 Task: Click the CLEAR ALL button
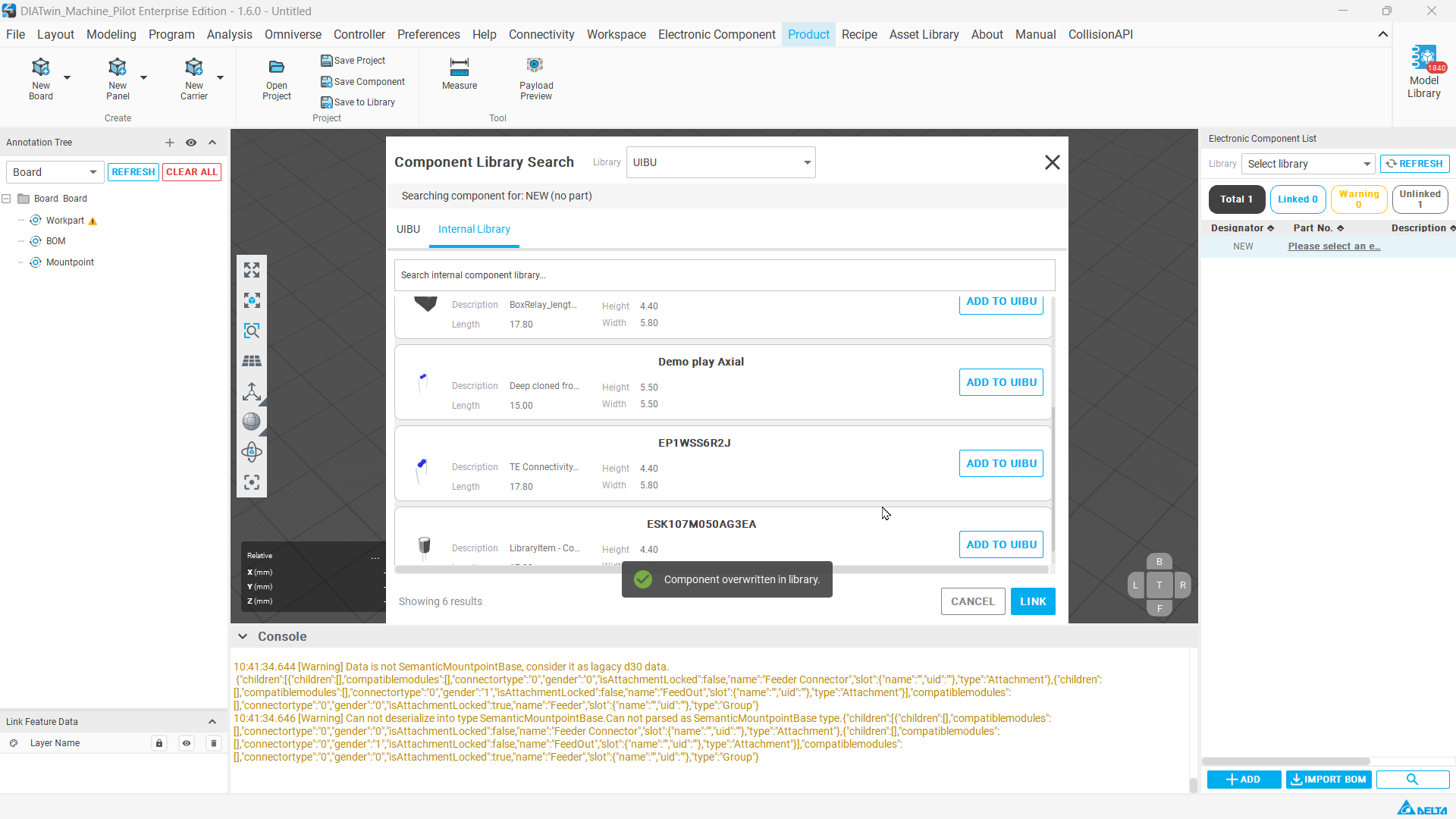pos(192,172)
